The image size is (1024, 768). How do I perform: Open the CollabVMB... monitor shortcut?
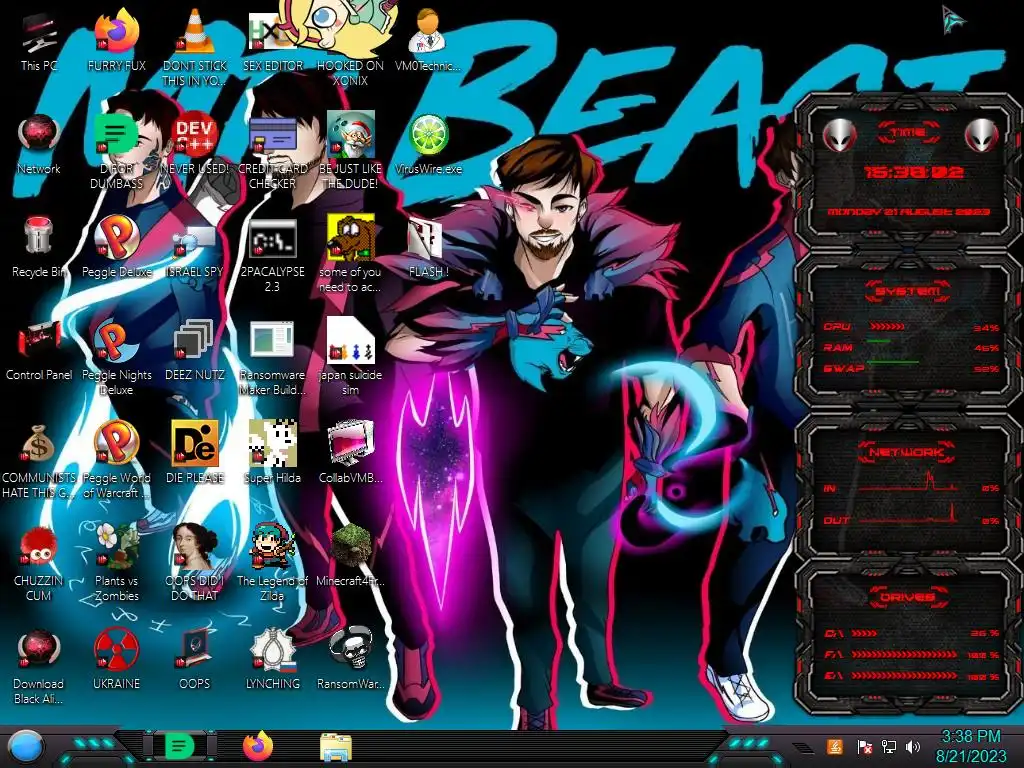click(350, 443)
